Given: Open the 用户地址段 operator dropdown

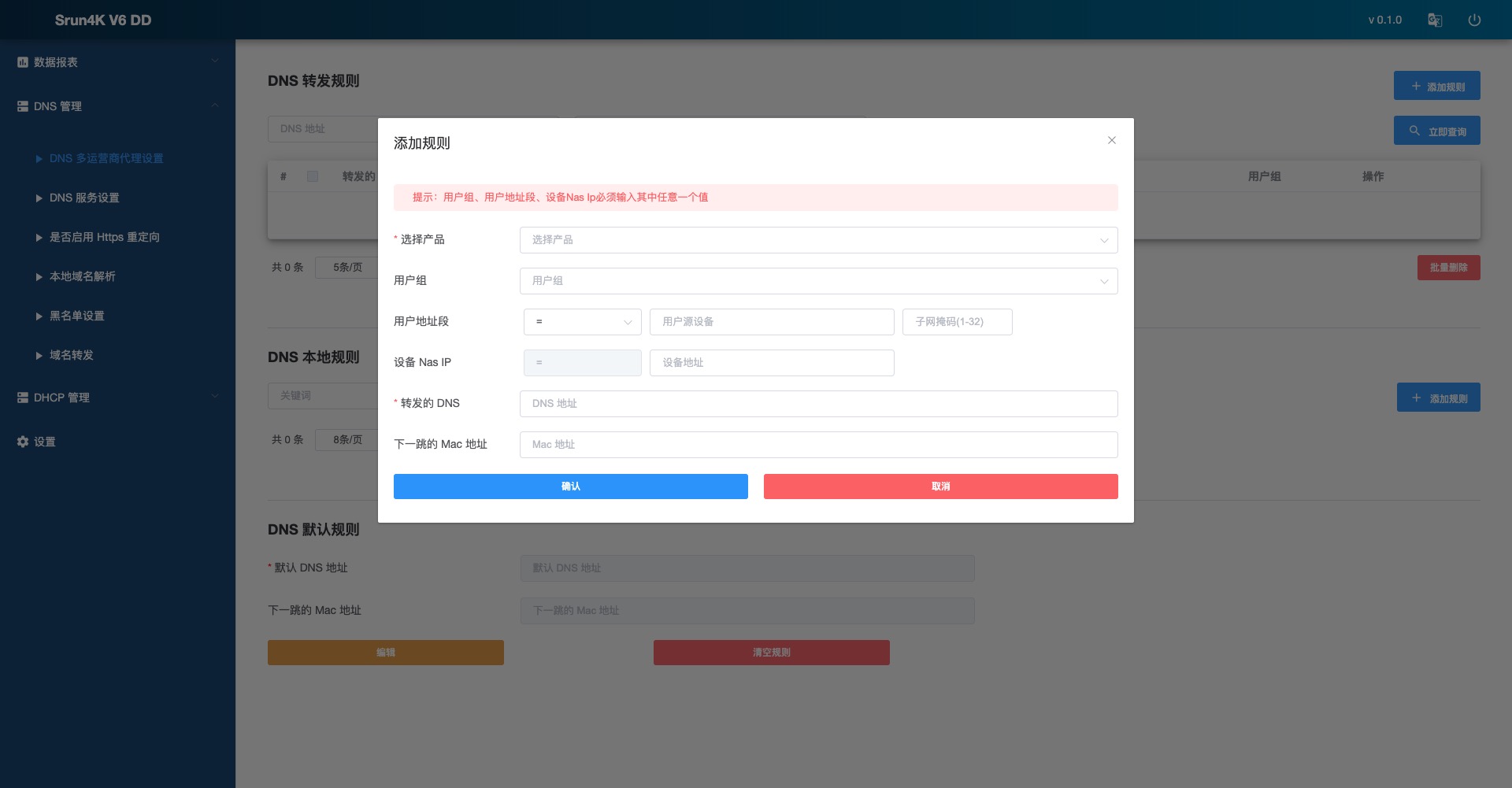Looking at the screenshot, I should (582, 322).
